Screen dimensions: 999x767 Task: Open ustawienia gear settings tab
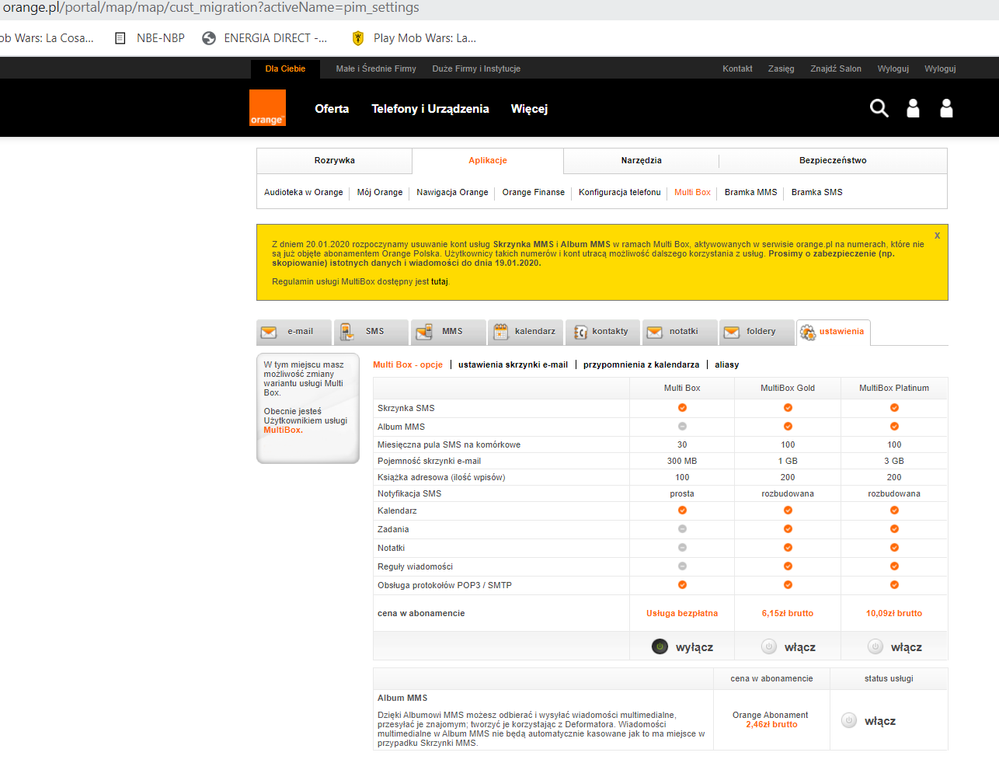[x=808, y=332]
